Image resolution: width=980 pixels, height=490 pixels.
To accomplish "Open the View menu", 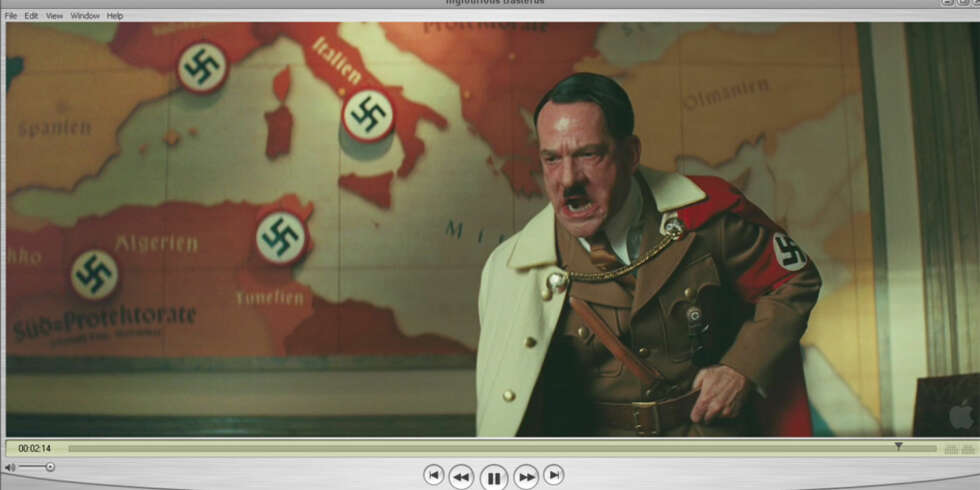I will (54, 16).
